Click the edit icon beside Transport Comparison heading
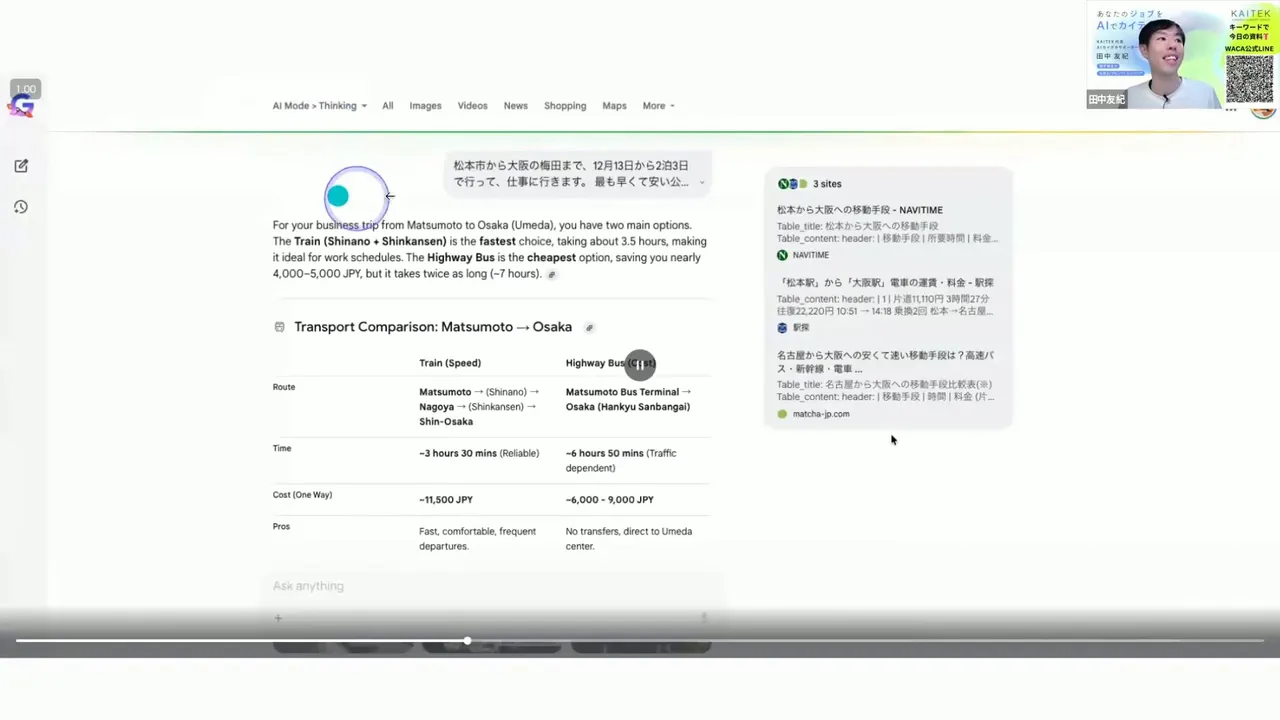Screen dimensions: 1280x720 (589, 327)
